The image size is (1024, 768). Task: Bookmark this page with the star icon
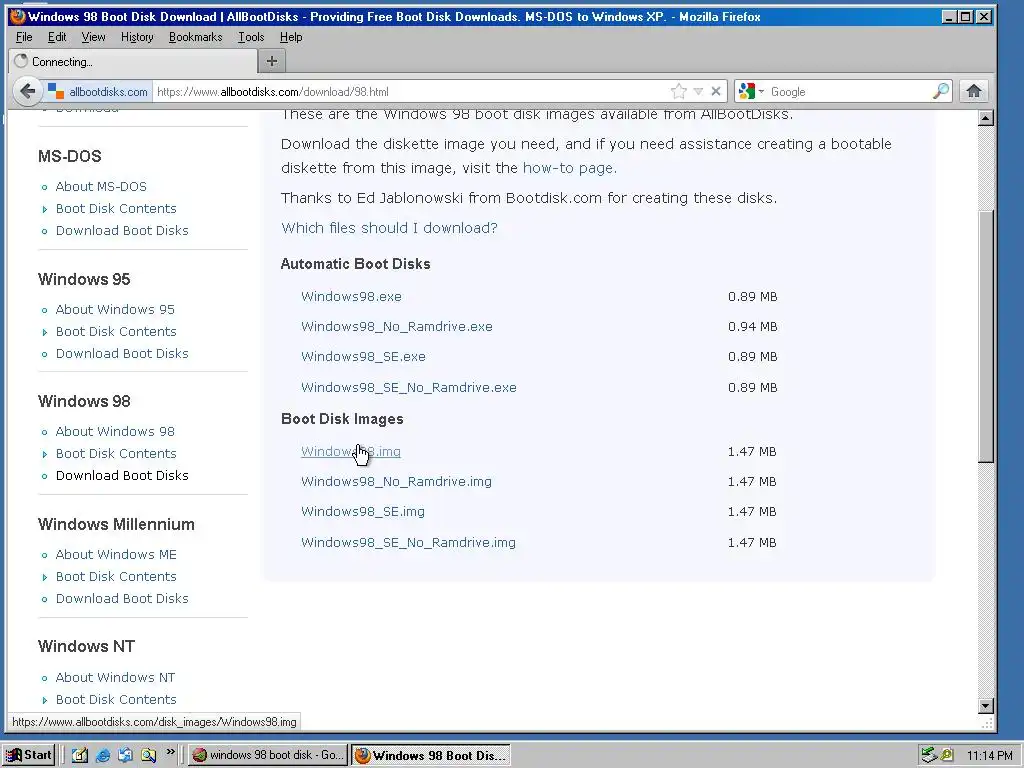[679, 91]
